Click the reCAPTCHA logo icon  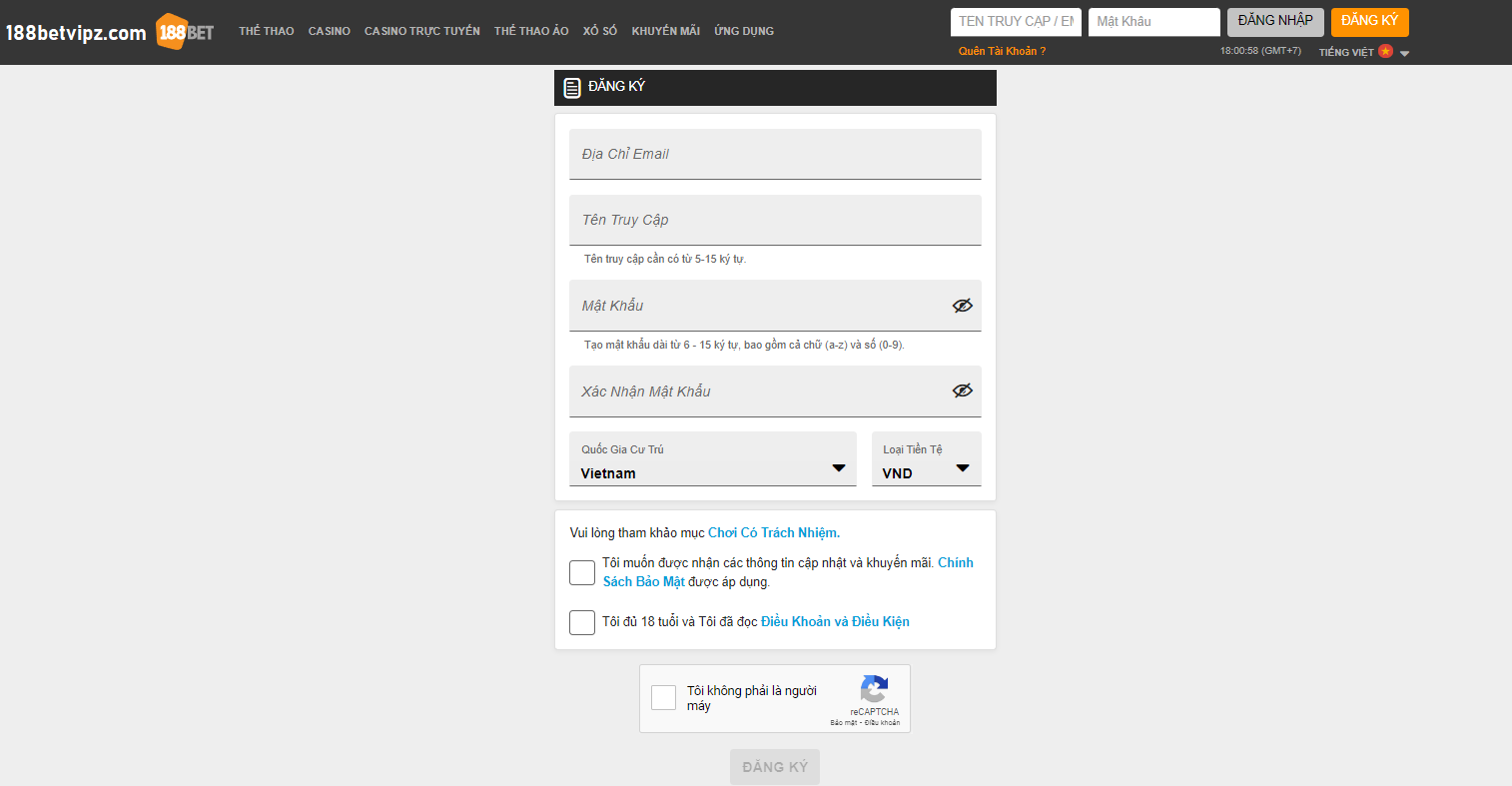click(x=874, y=689)
